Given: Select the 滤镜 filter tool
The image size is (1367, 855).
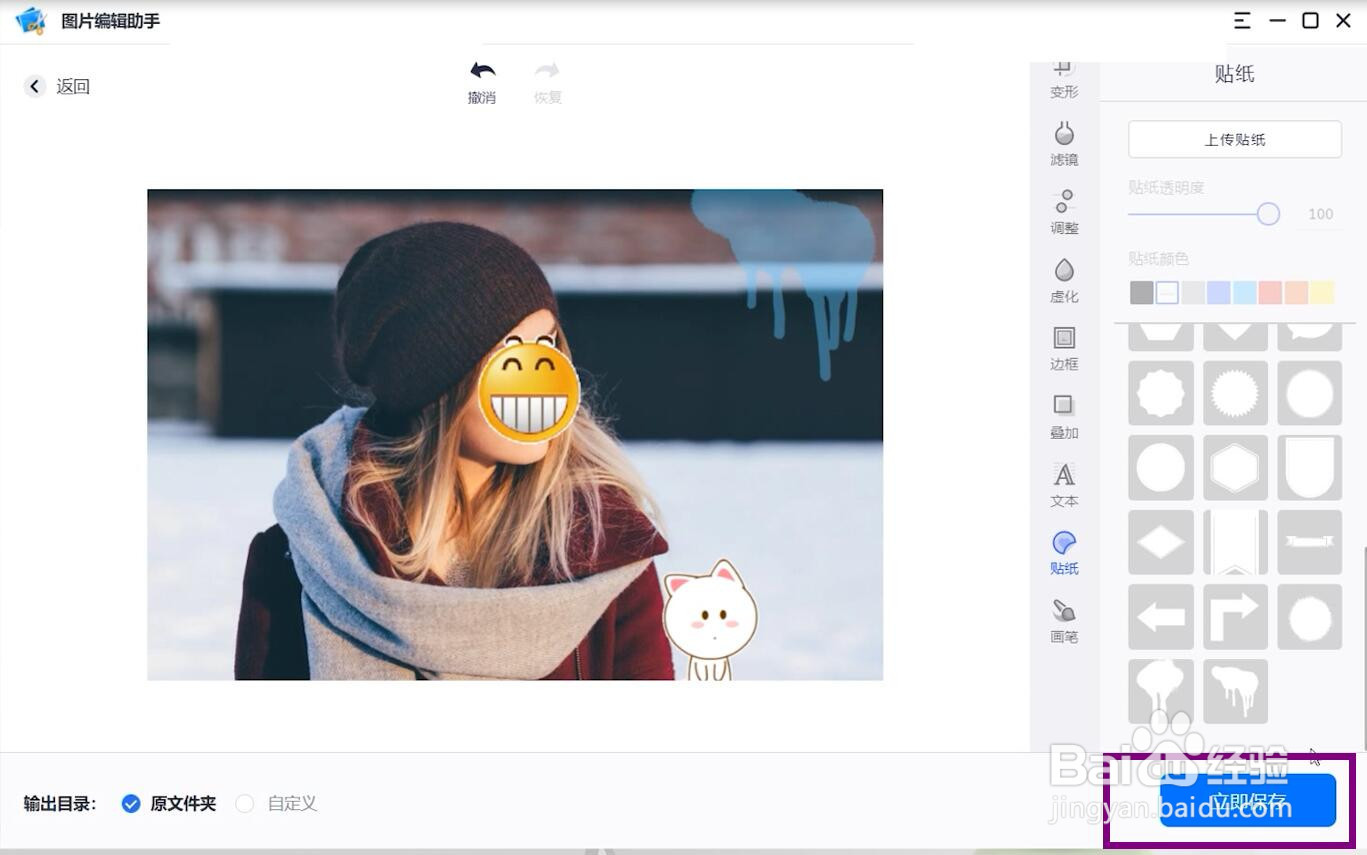Looking at the screenshot, I should [1064, 144].
